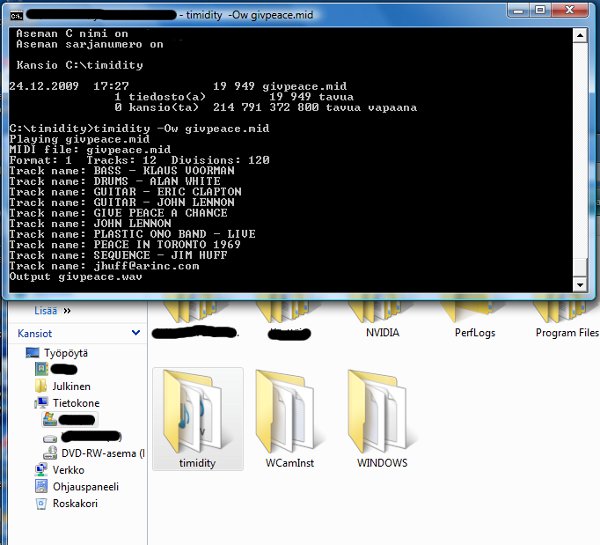The image size is (600, 545).
Task: Select the Työpöytä desktop icon in tree
Action: point(57,353)
